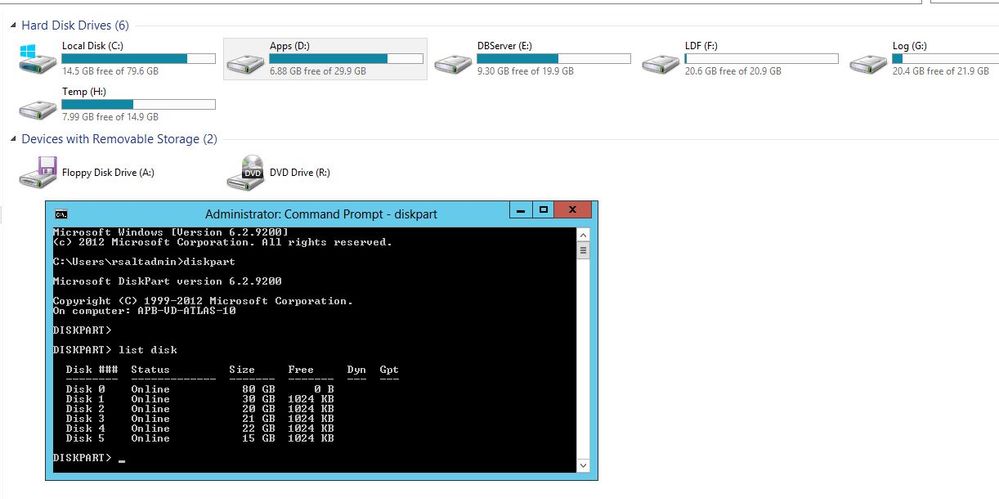Viewport: 999px width, 499px height.
Task: Select the Apps (D:) drive icon
Action: pyautogui.click(x=245, y=63)
